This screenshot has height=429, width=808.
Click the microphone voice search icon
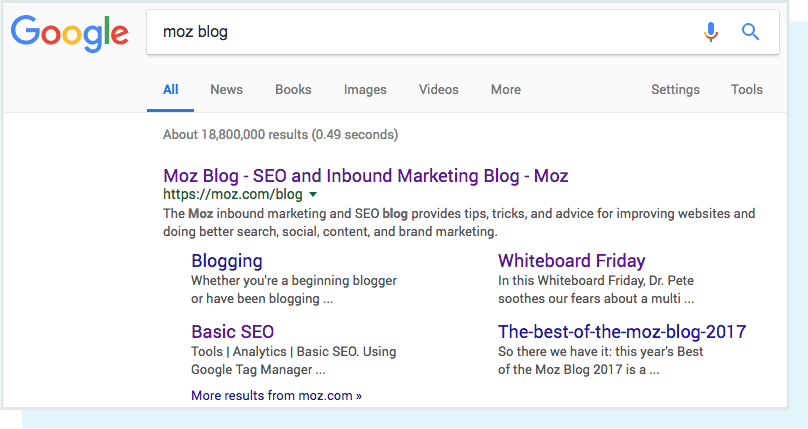pos(711,32)
